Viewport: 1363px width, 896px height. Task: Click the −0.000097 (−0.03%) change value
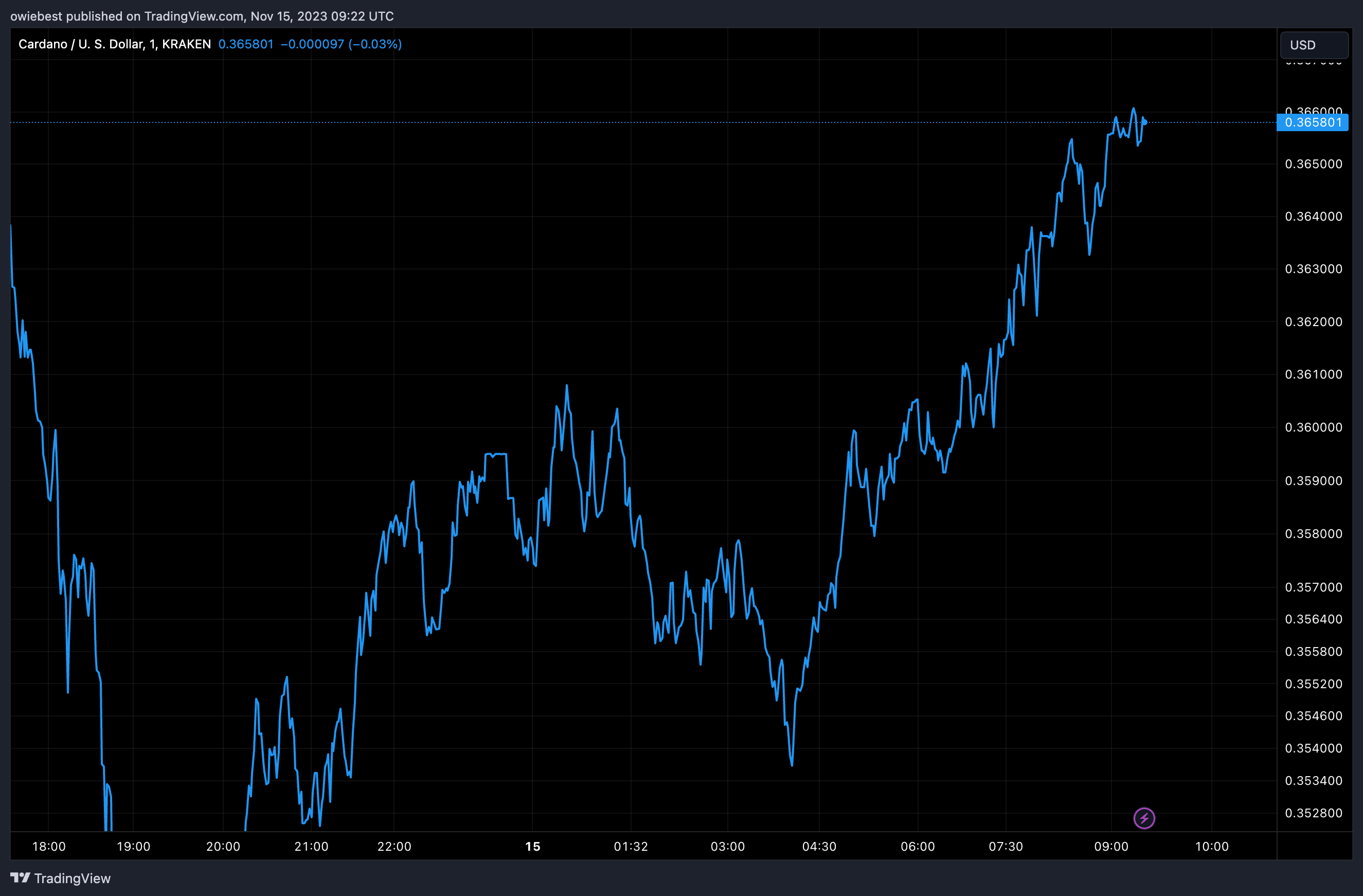(x=340, y=44)
